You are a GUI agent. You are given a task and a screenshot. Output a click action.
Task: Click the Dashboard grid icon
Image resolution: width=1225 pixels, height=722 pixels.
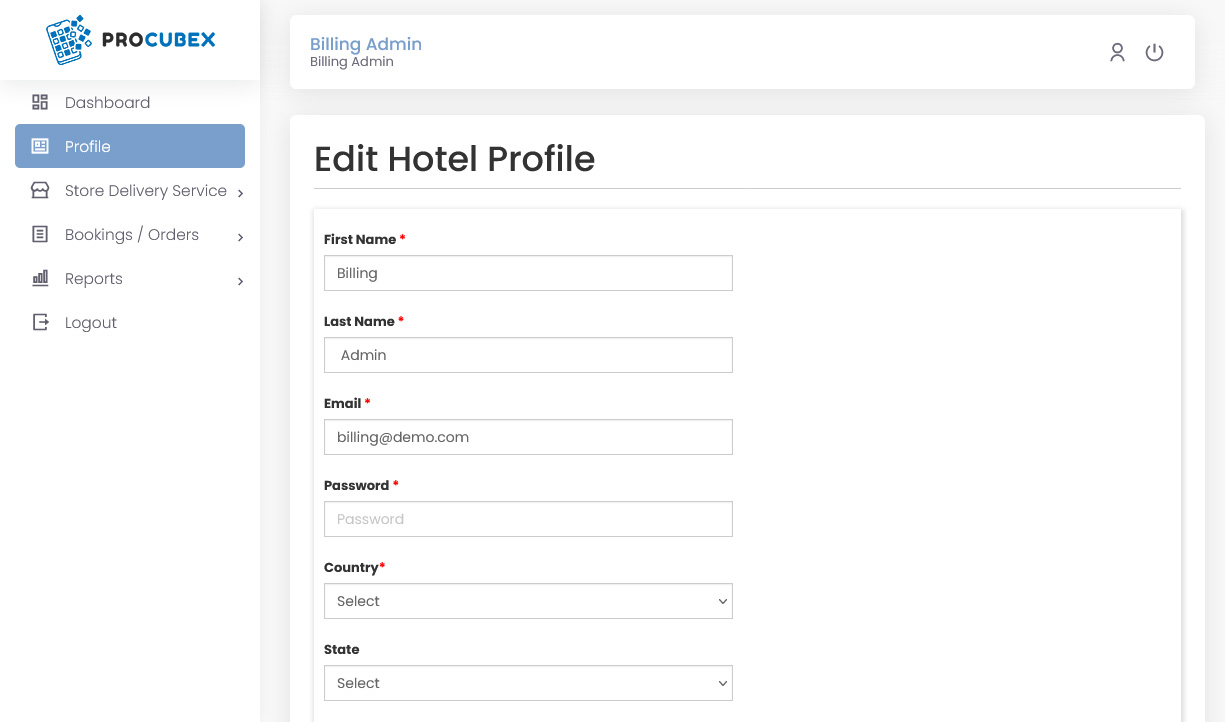[x=40, y=102]
